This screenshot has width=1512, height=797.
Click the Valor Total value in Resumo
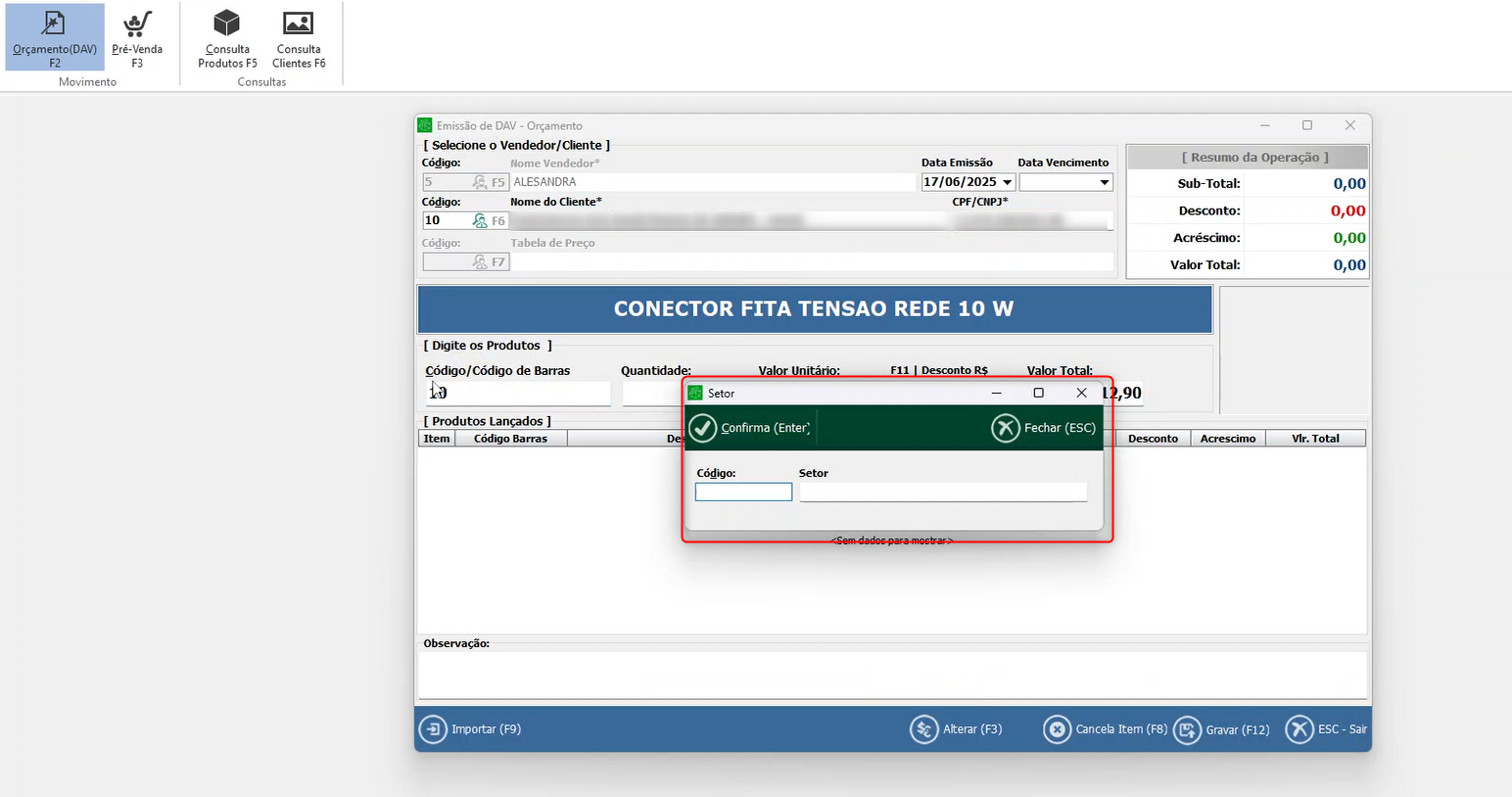coord(1349,265)
